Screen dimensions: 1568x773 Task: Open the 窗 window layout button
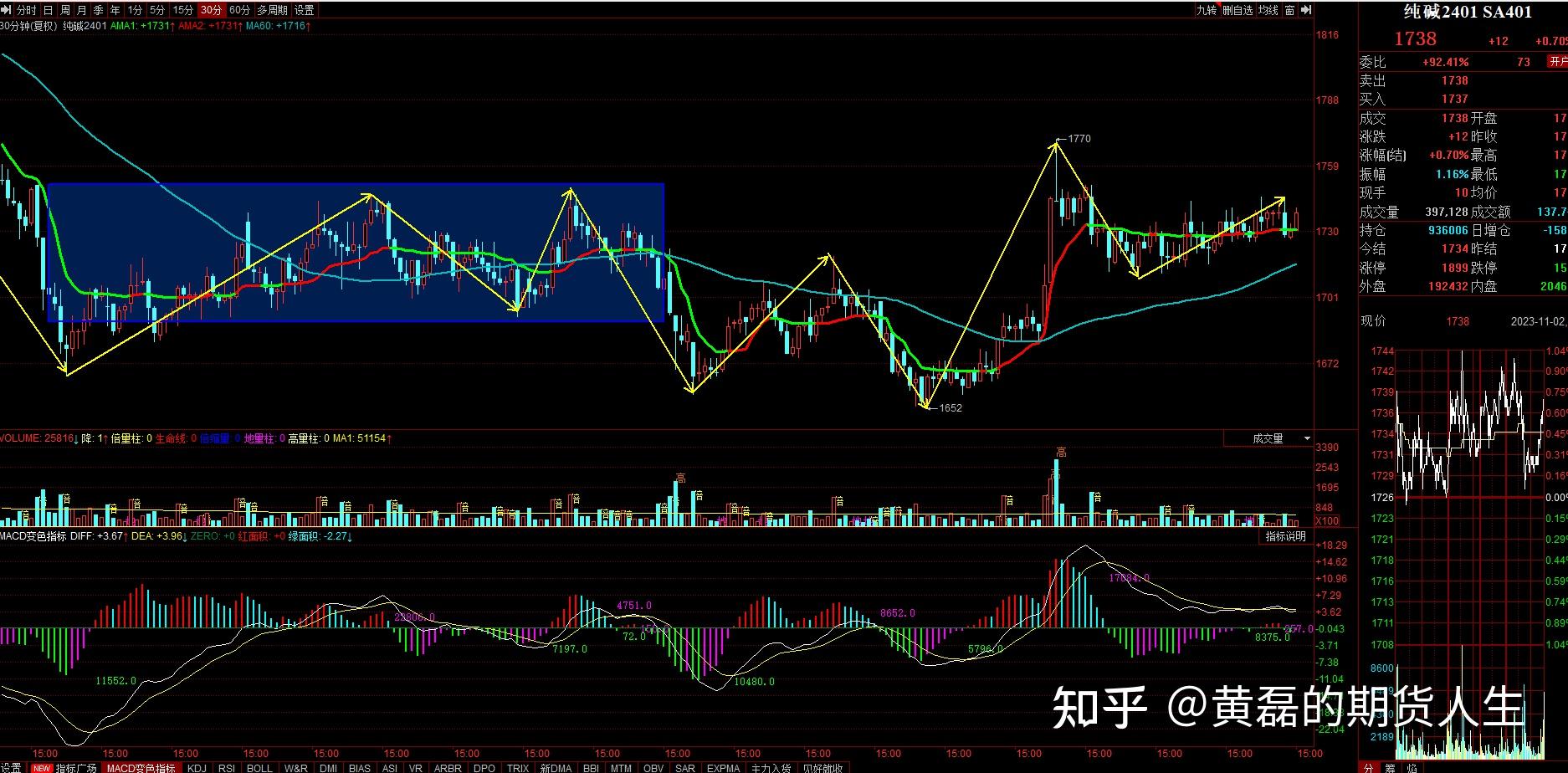(x=1289, y=10)
